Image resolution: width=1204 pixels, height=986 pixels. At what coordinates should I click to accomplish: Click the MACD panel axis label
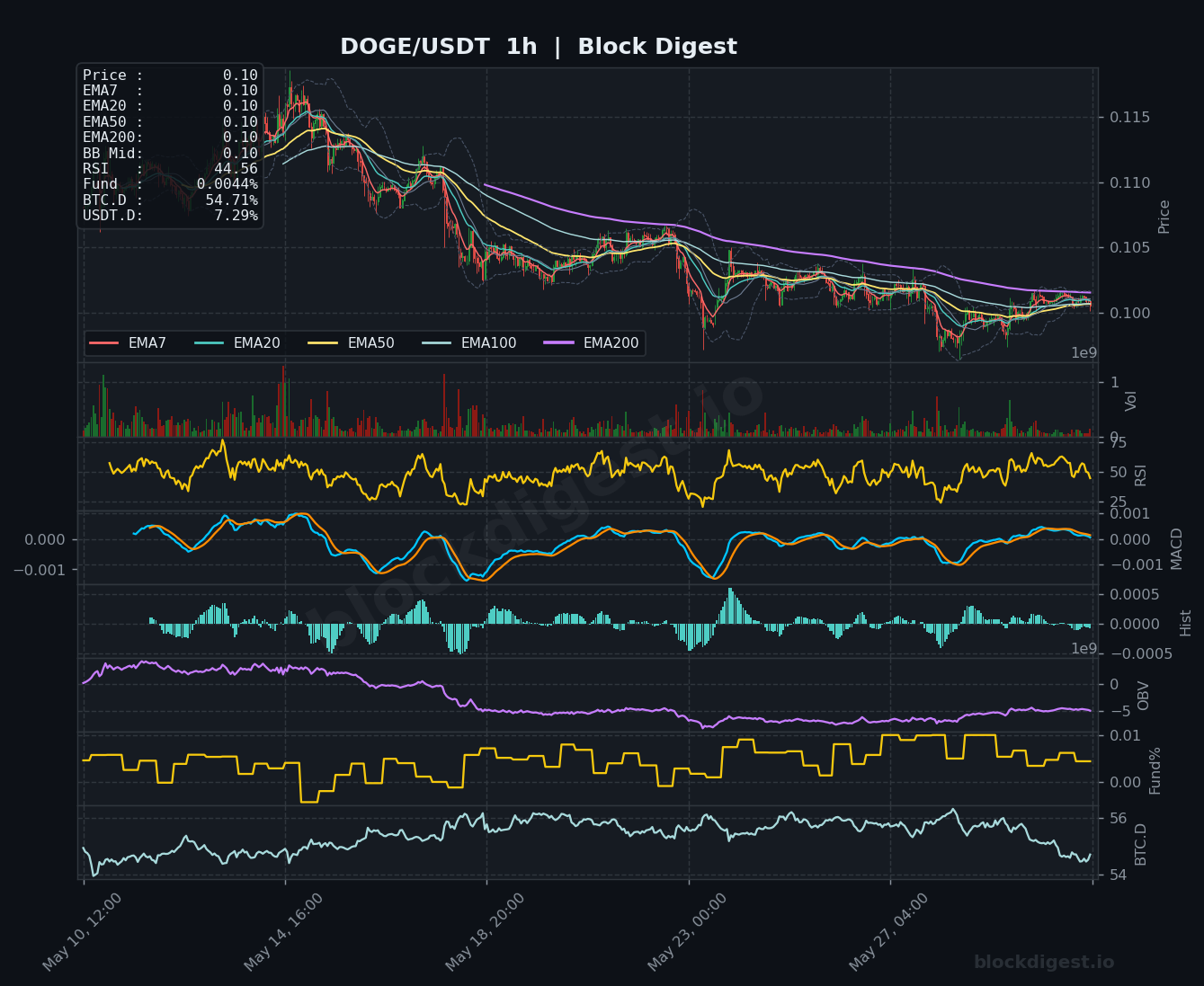click(1177, 548)
